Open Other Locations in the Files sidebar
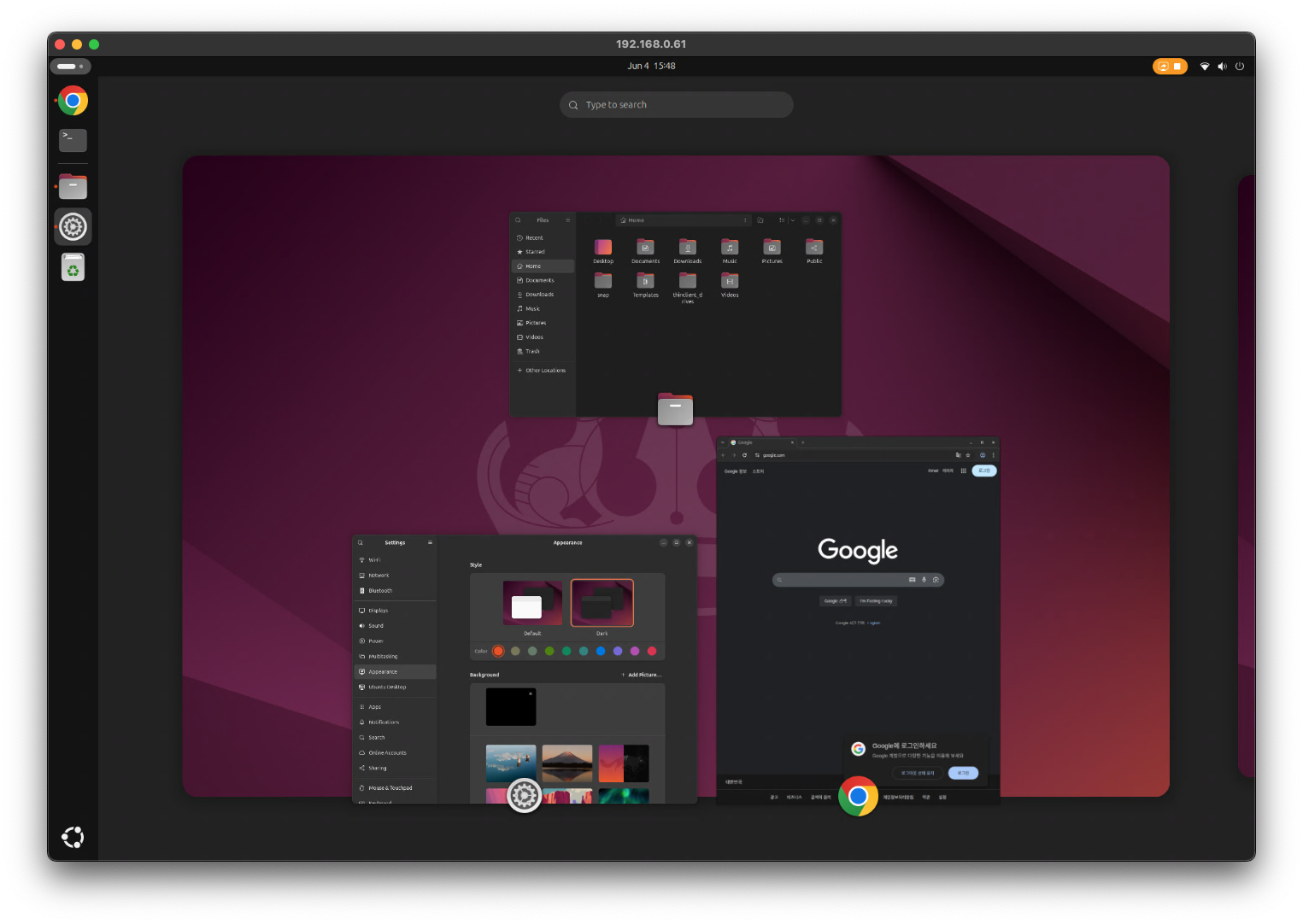 [543, 371]
